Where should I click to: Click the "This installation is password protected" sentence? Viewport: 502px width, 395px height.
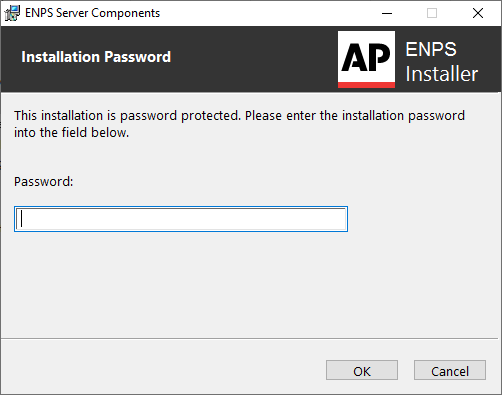point(127,116)
